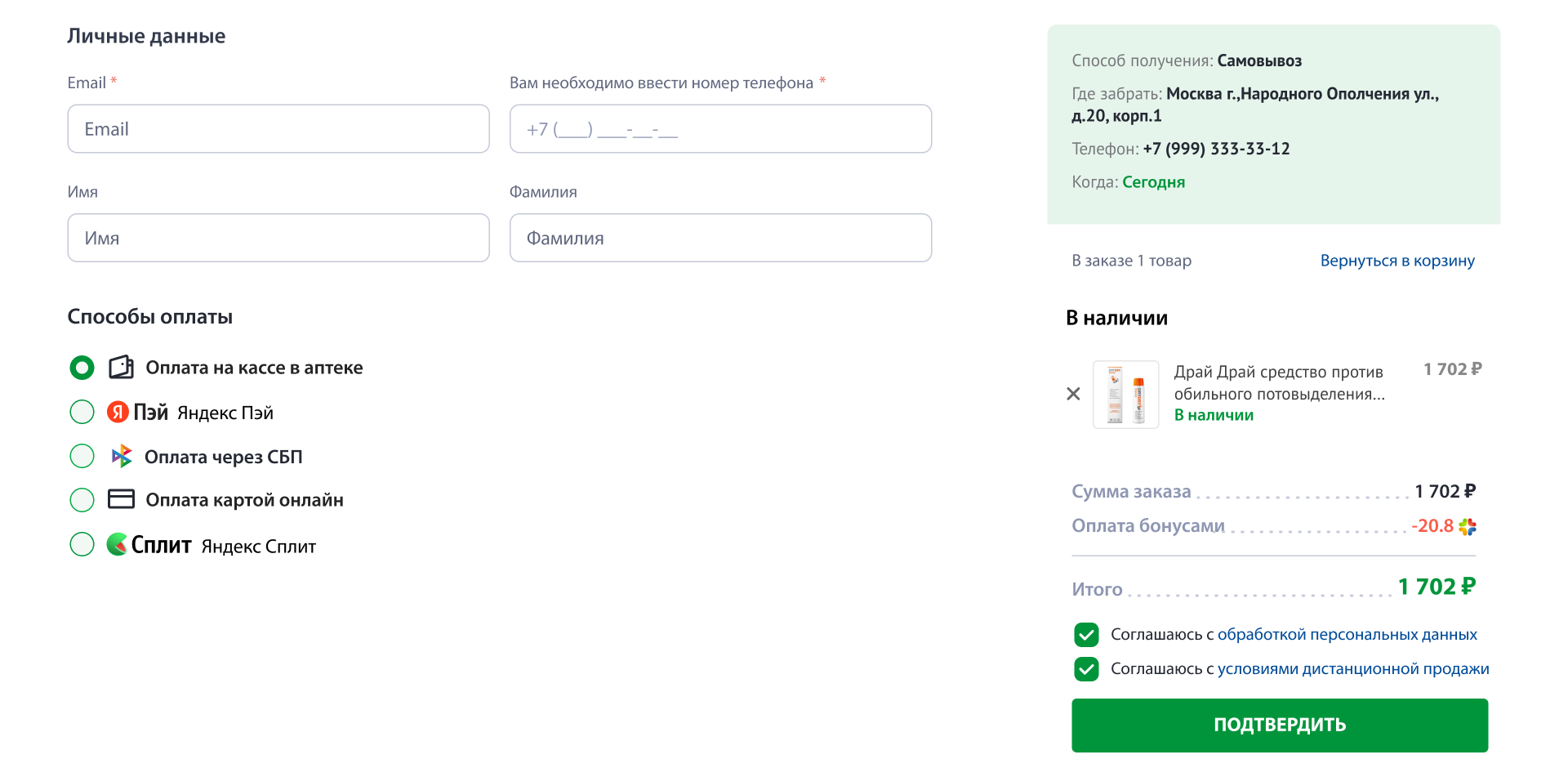This screenshot has height=777, width=1568.
Task: Click the Yandex Split logo
Action: click(x=149, y=544)
